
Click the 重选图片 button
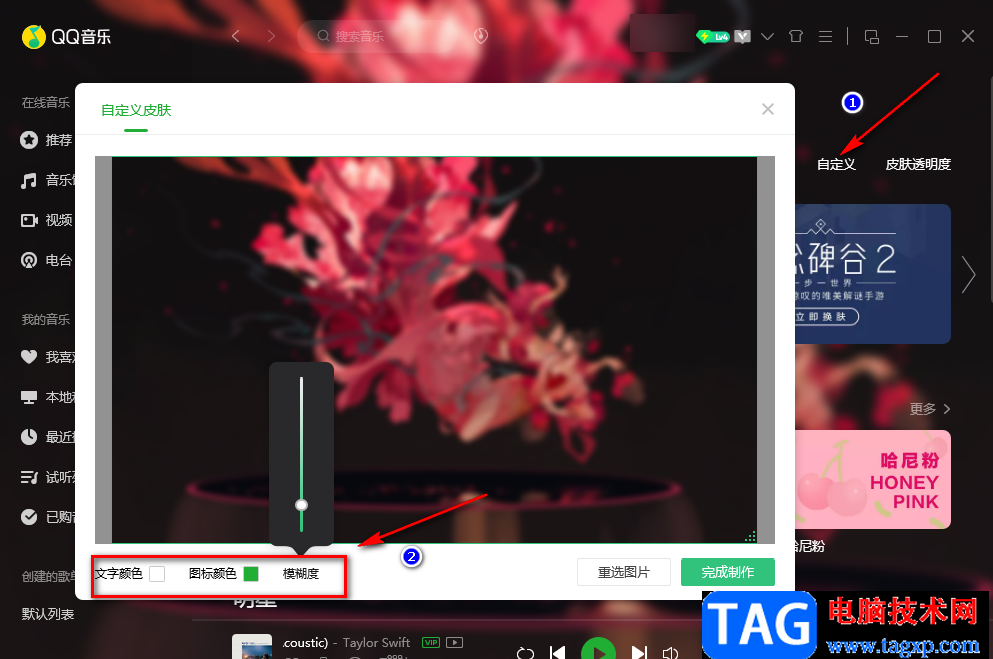point(624,572)
